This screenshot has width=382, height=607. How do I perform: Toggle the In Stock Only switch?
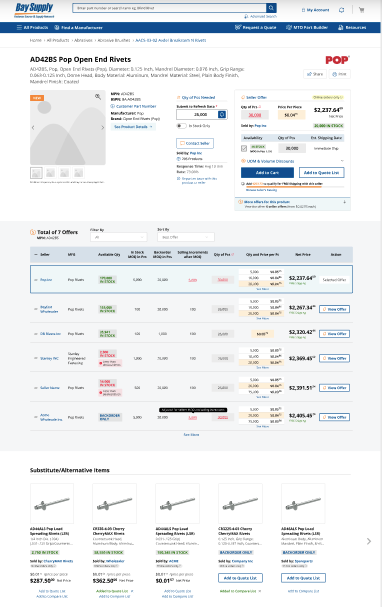pos(181,126)
